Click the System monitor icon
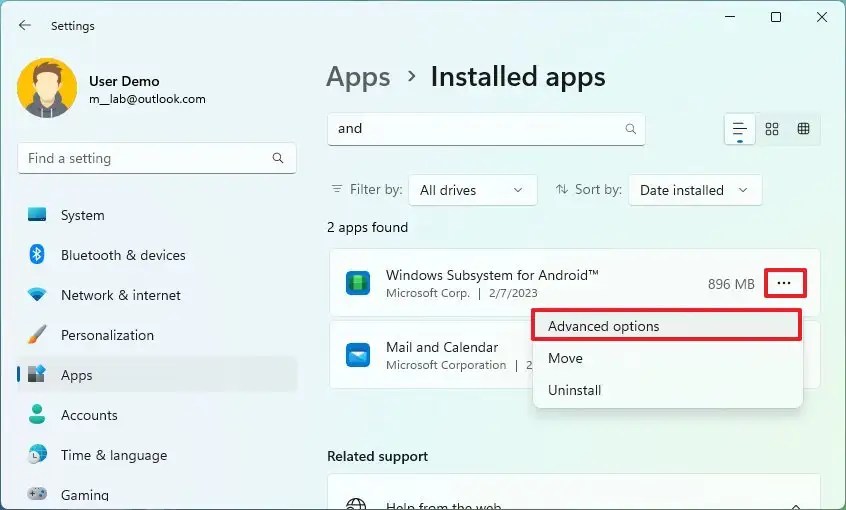 pyautogui.click(x=37, y=215)
